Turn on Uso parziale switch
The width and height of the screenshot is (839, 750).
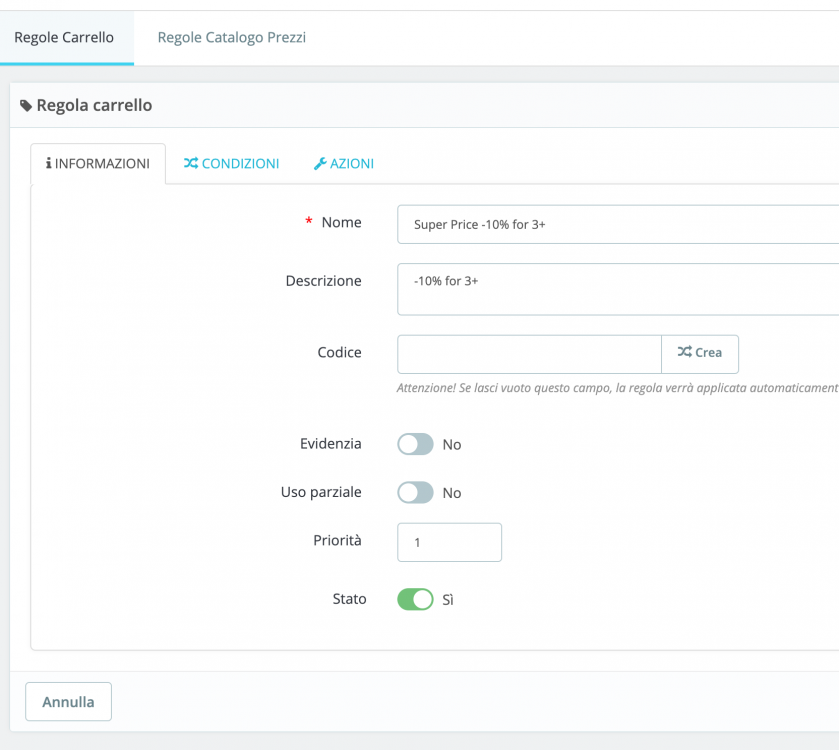(415, 492)
